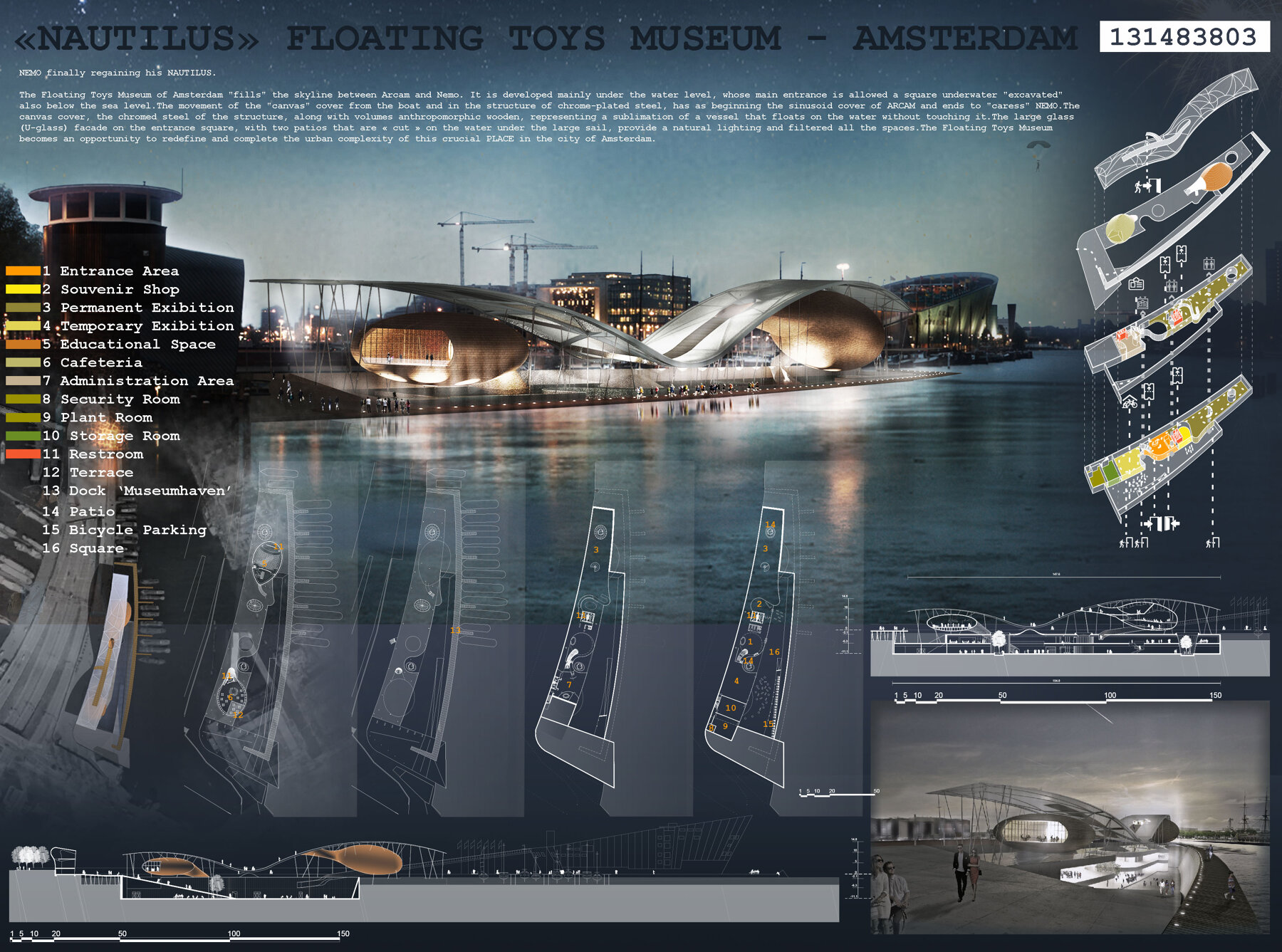Click the legend text '7 Administration Area'

tap(138, 381)
